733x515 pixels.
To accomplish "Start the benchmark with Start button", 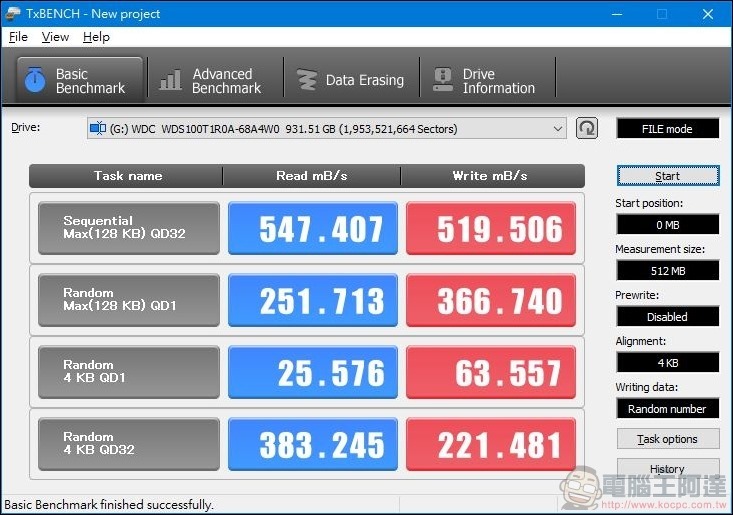I will click(x=668, y=176).
